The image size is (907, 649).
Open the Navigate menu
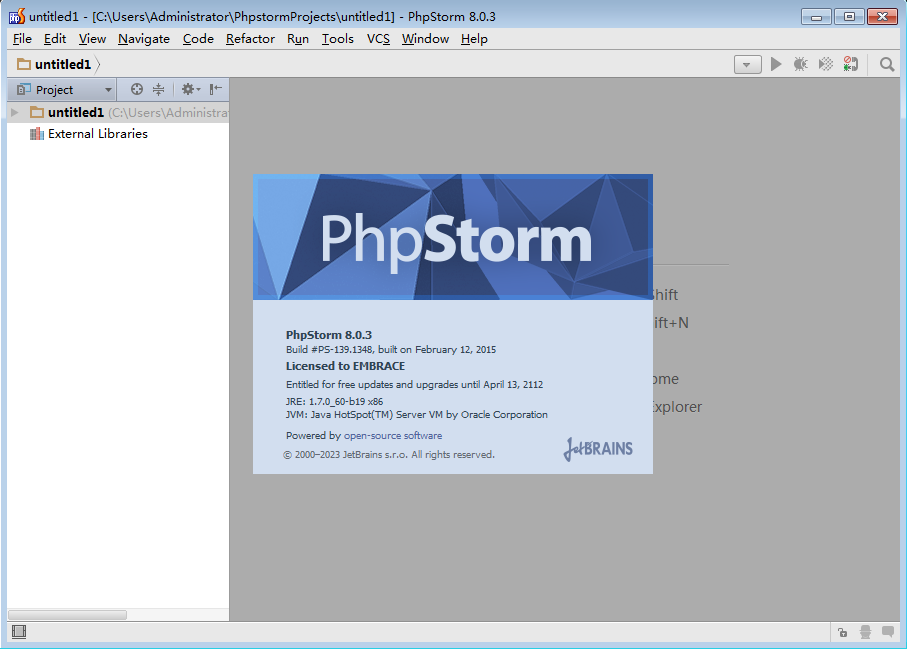click(x=144, y=39)
